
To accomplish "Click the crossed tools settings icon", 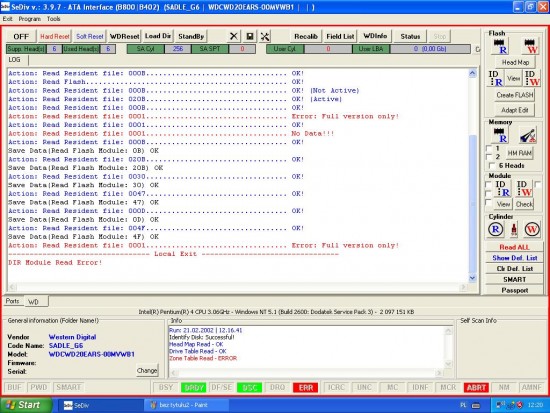I will pyautogui.click(x=265, y=36).
